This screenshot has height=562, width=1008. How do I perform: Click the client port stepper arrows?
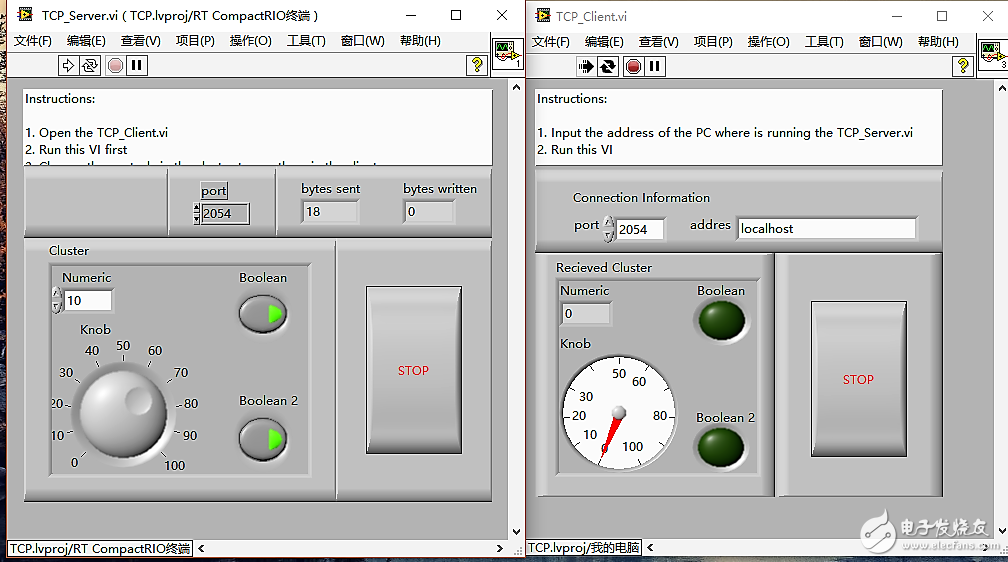click(609, 229)
